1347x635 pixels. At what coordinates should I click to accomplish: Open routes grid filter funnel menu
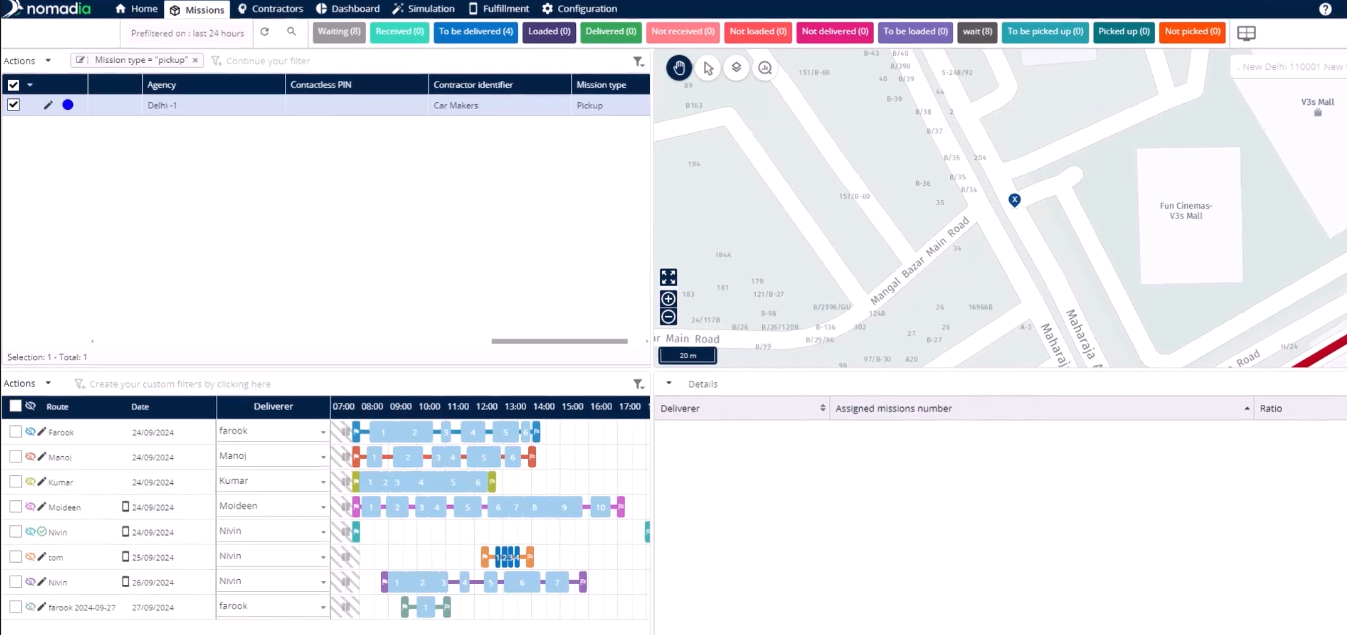coord(638,384)
